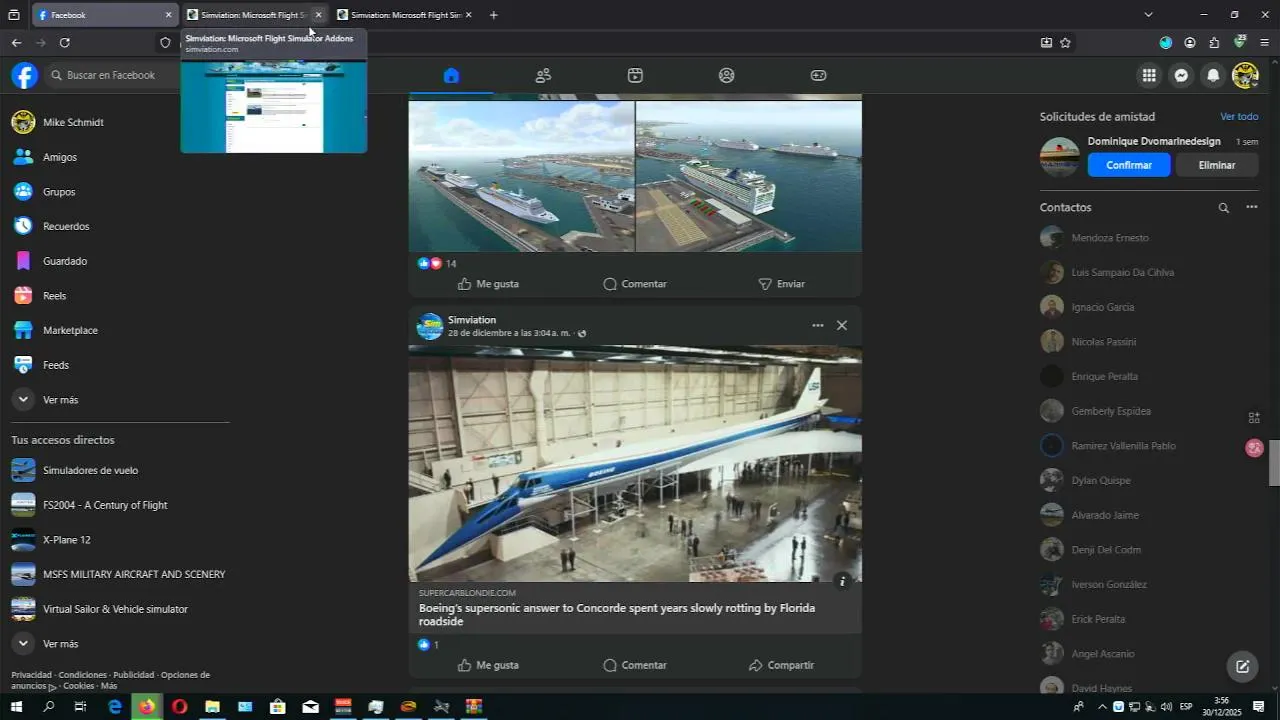The height and width of the screenshot is (720, 1280).
Task: Click the Facebook logo
Action: [24, 75]
